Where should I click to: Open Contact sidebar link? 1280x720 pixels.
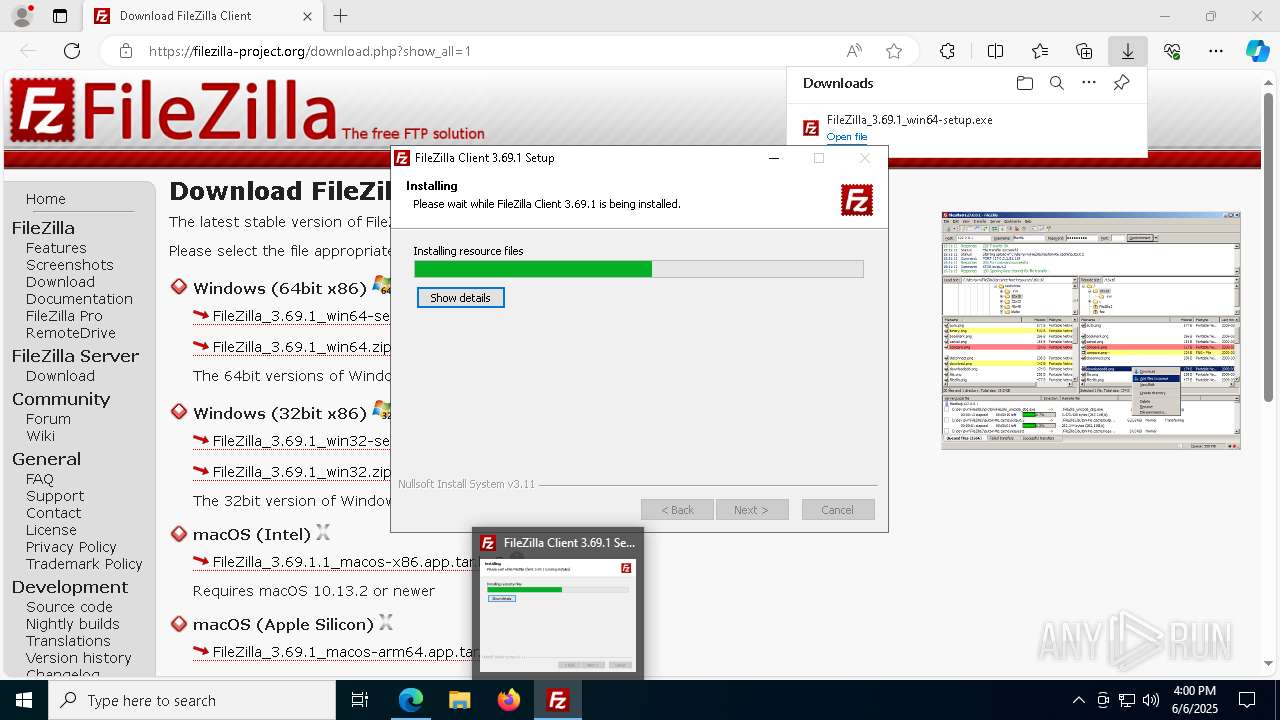pos(54,513)
